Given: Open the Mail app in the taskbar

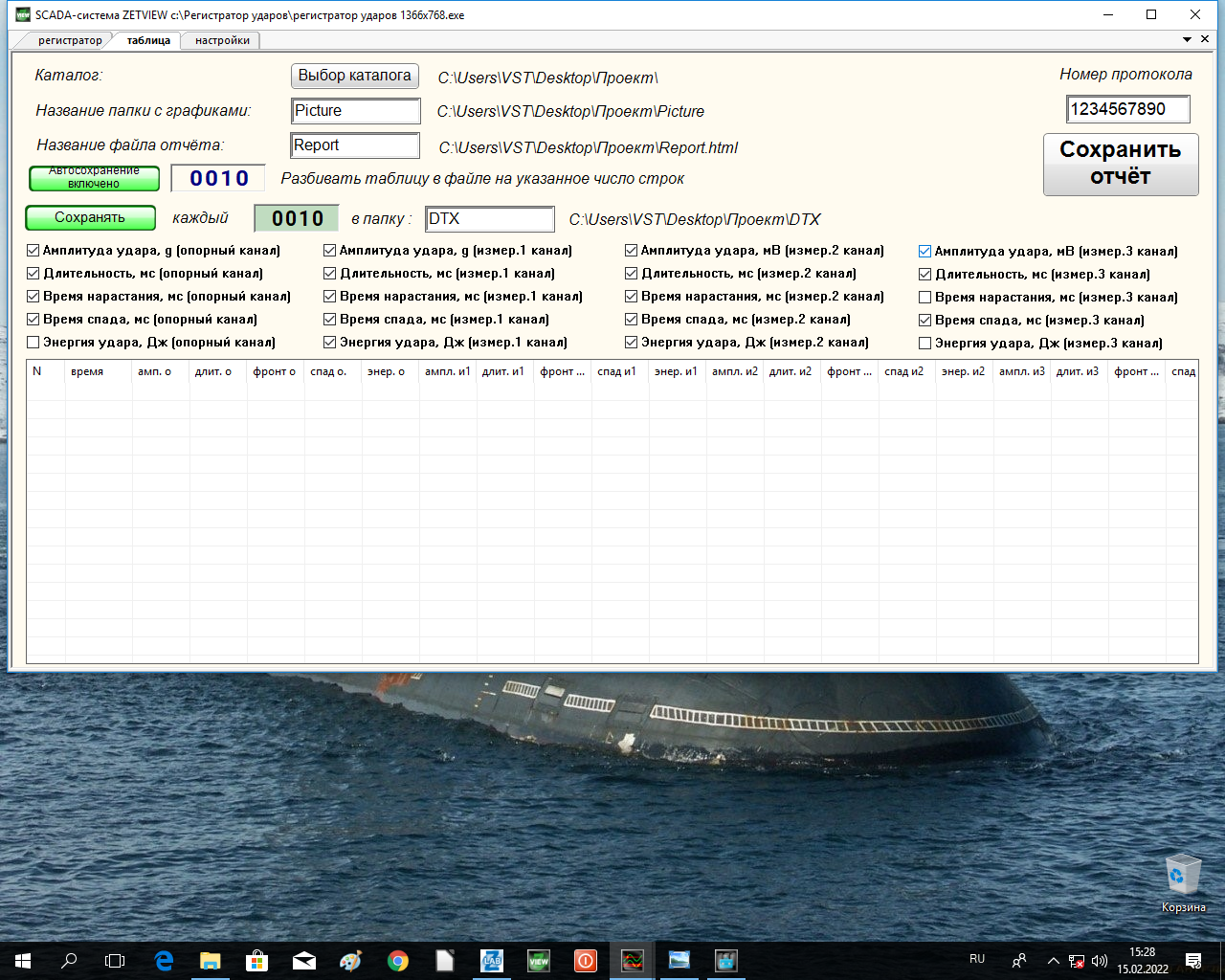Looking at the screenshot, I should point(304,960).
